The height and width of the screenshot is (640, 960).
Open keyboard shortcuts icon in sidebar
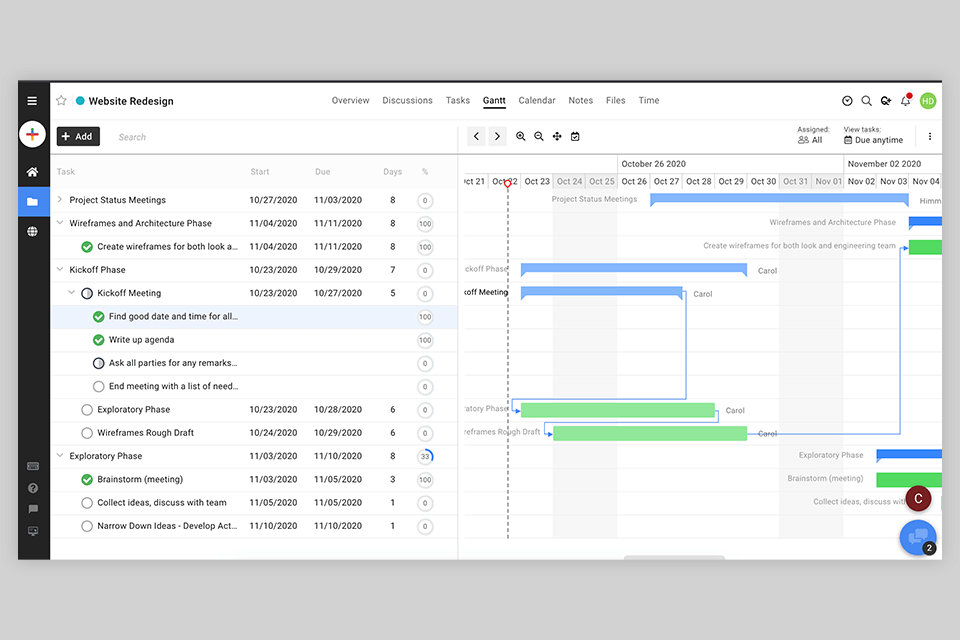click(x=33, y=467)
